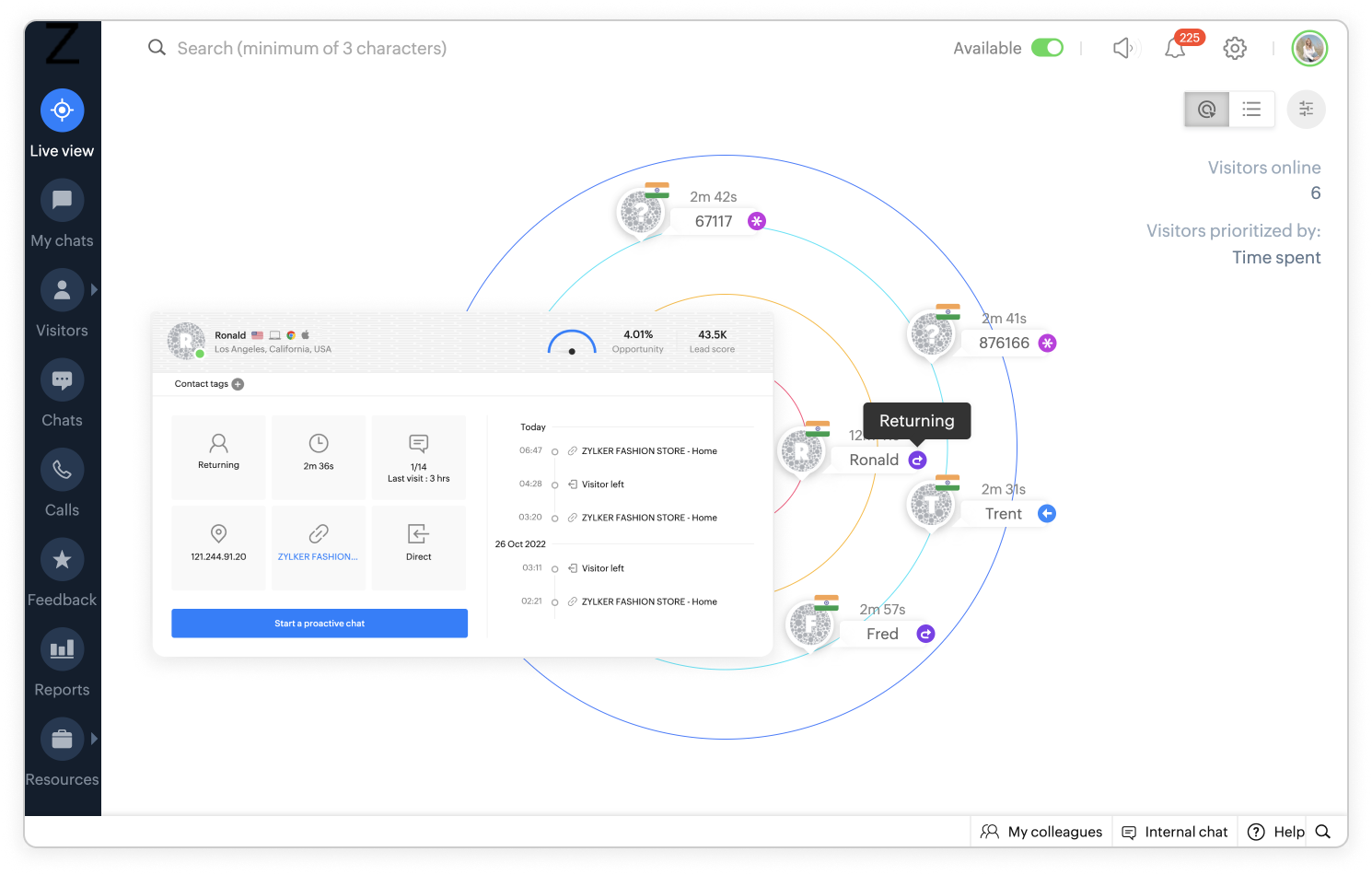Open the Reports chart icon
Viewport: 1372px width, 875px height.
pos(62,649)
